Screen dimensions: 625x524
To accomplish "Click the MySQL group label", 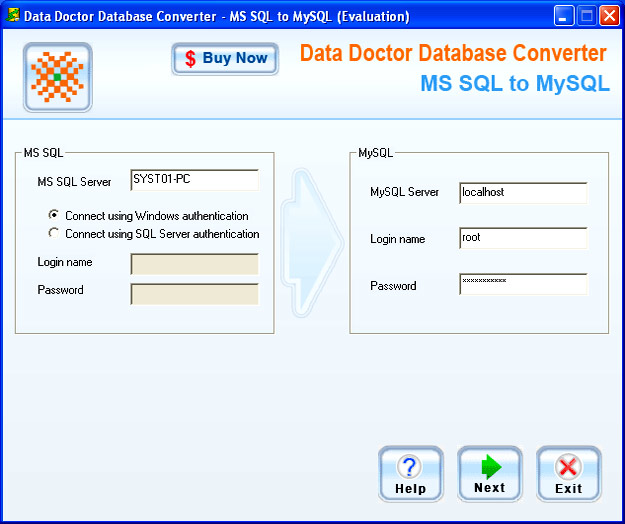I will pos(375,153).
